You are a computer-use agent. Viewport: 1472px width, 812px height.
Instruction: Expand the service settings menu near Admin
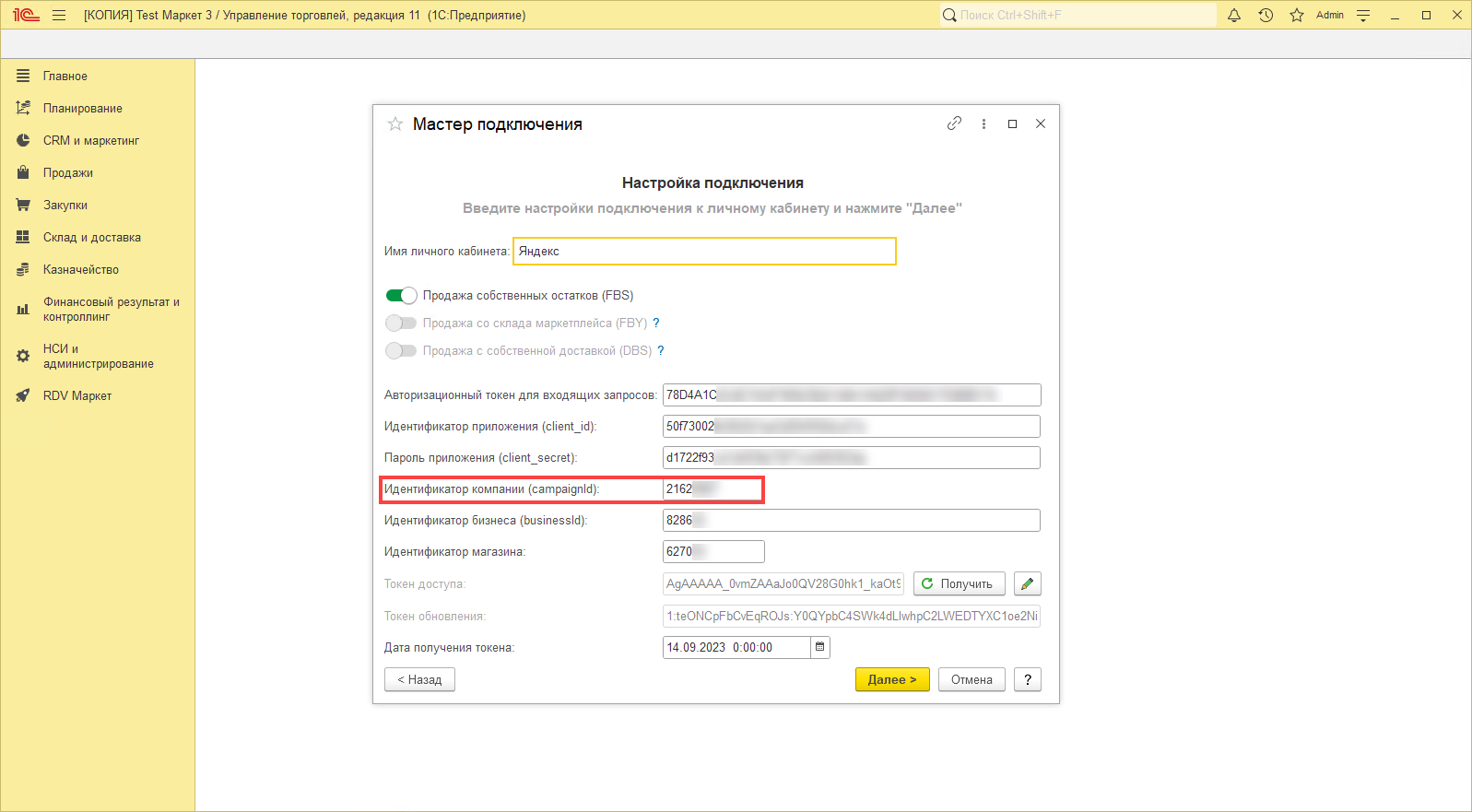[1363, 16]
